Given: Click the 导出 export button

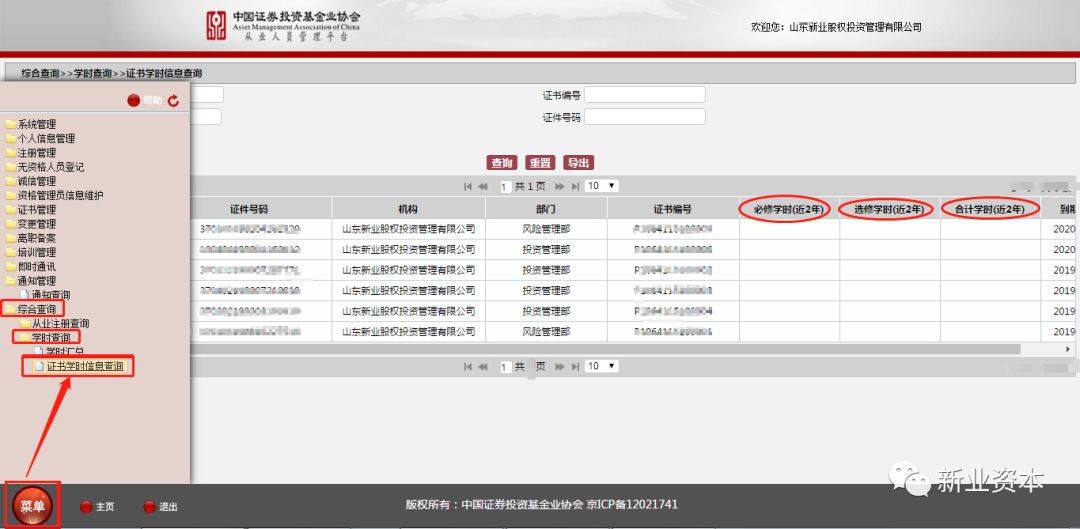Looking at the screenshot, I should [579, 163].
